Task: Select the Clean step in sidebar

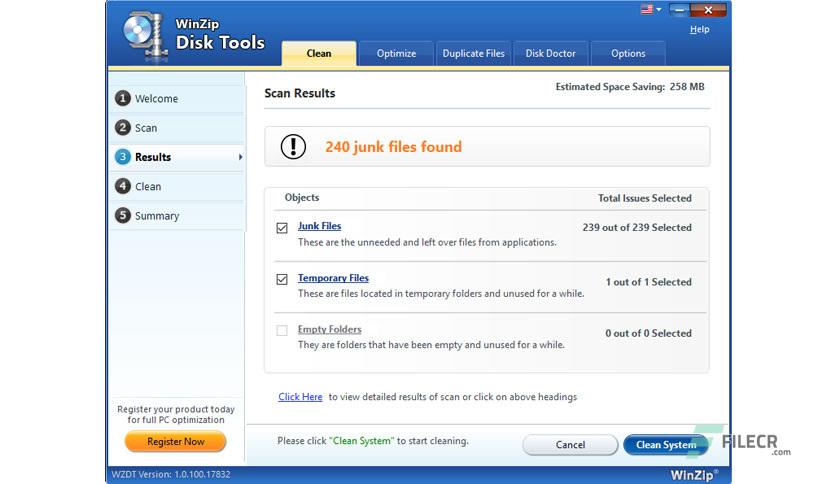Action: point(176,187)
